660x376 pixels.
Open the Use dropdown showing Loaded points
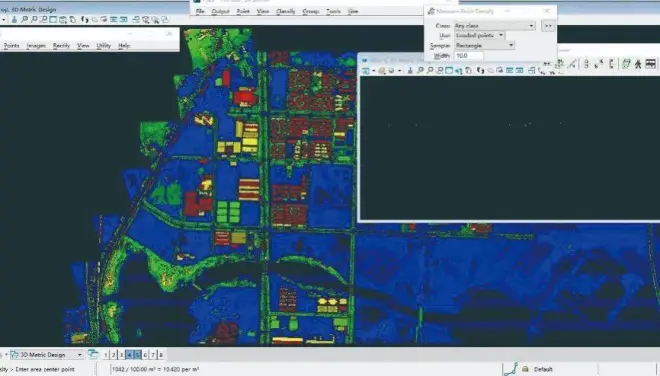(479, 35)
